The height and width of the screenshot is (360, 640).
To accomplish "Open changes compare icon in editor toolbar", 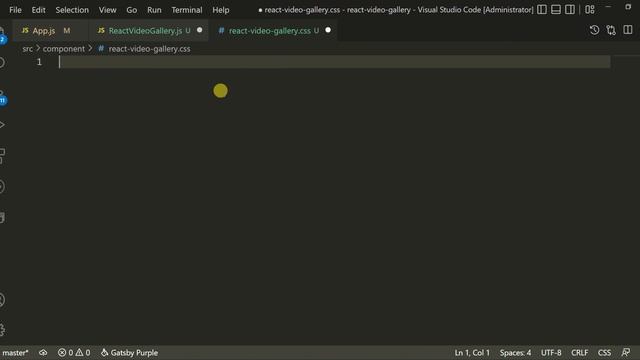I will pos(611,30).
